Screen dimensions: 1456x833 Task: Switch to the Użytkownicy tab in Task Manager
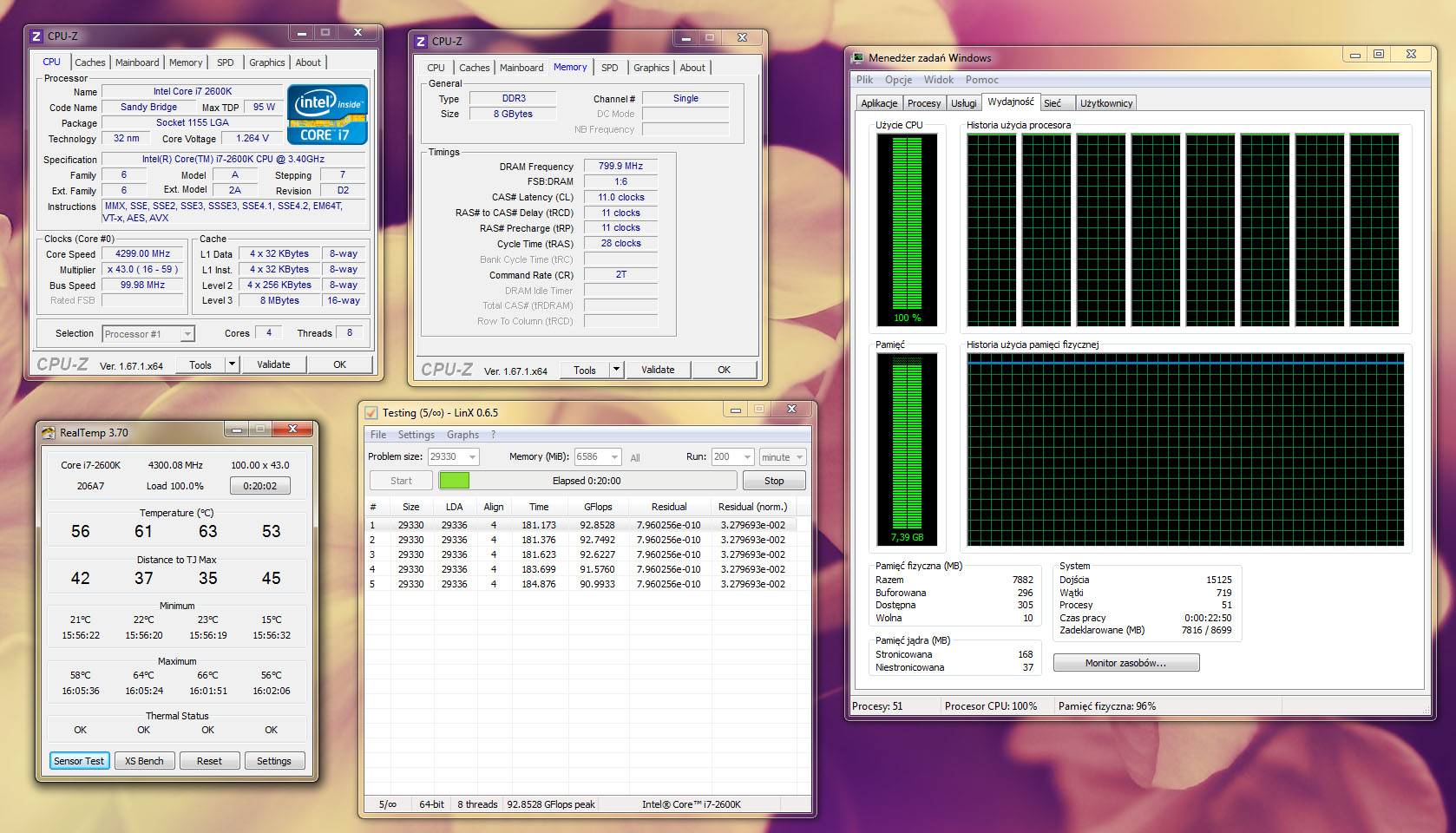pos(1106,103)
